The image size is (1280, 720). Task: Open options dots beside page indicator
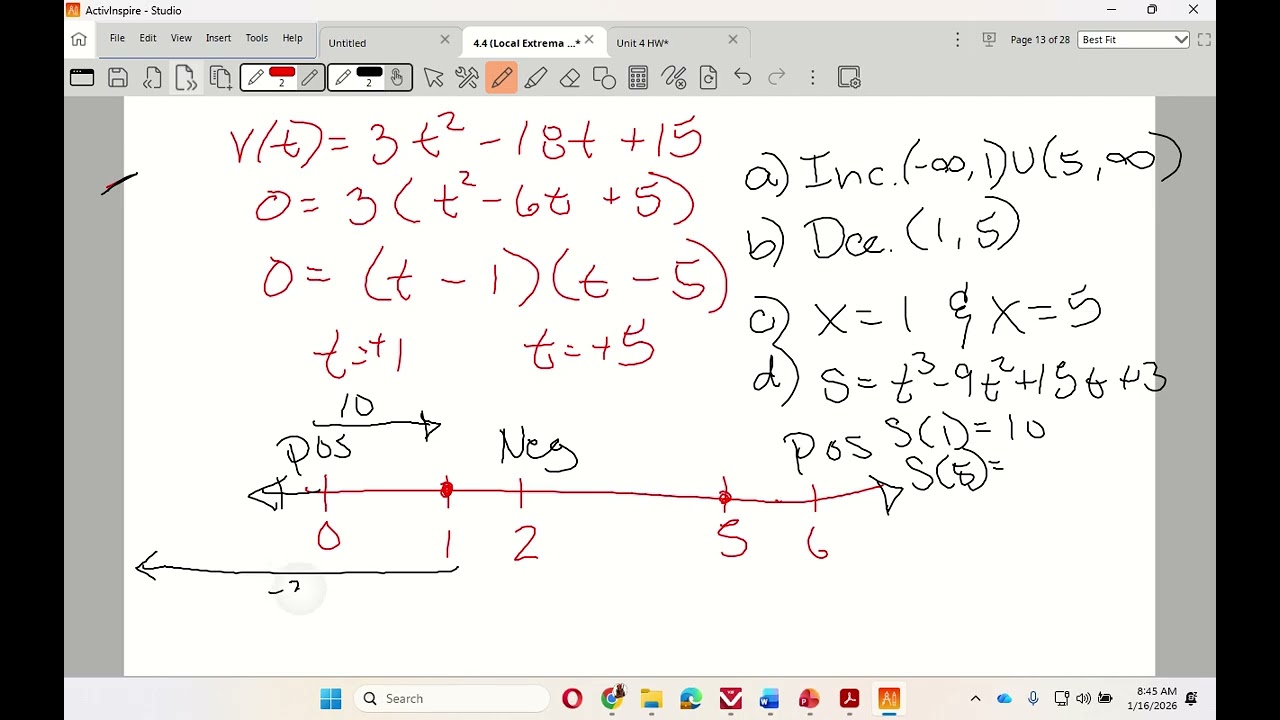957,40
